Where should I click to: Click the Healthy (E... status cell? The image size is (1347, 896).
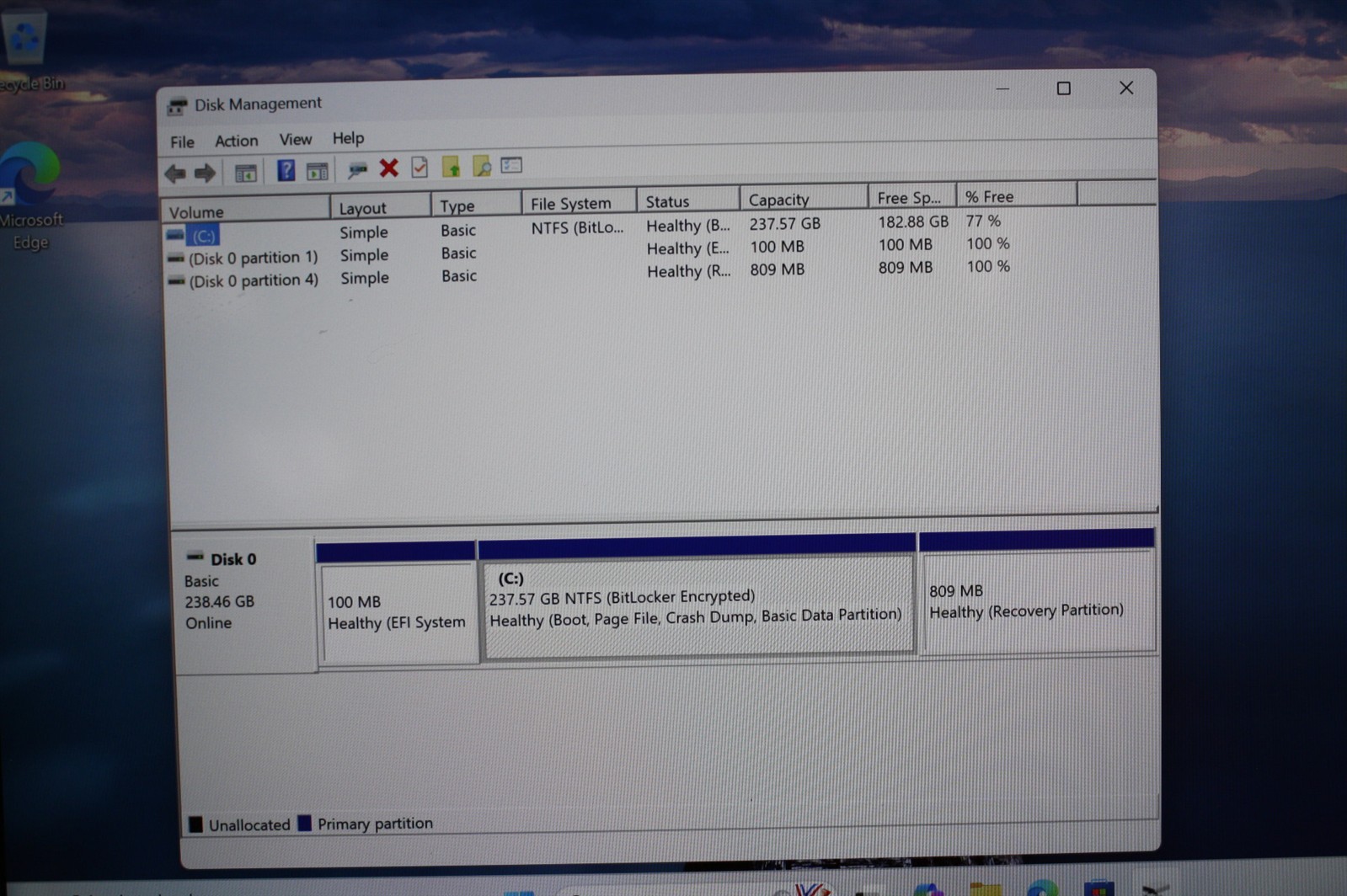(x=688, y=248)
